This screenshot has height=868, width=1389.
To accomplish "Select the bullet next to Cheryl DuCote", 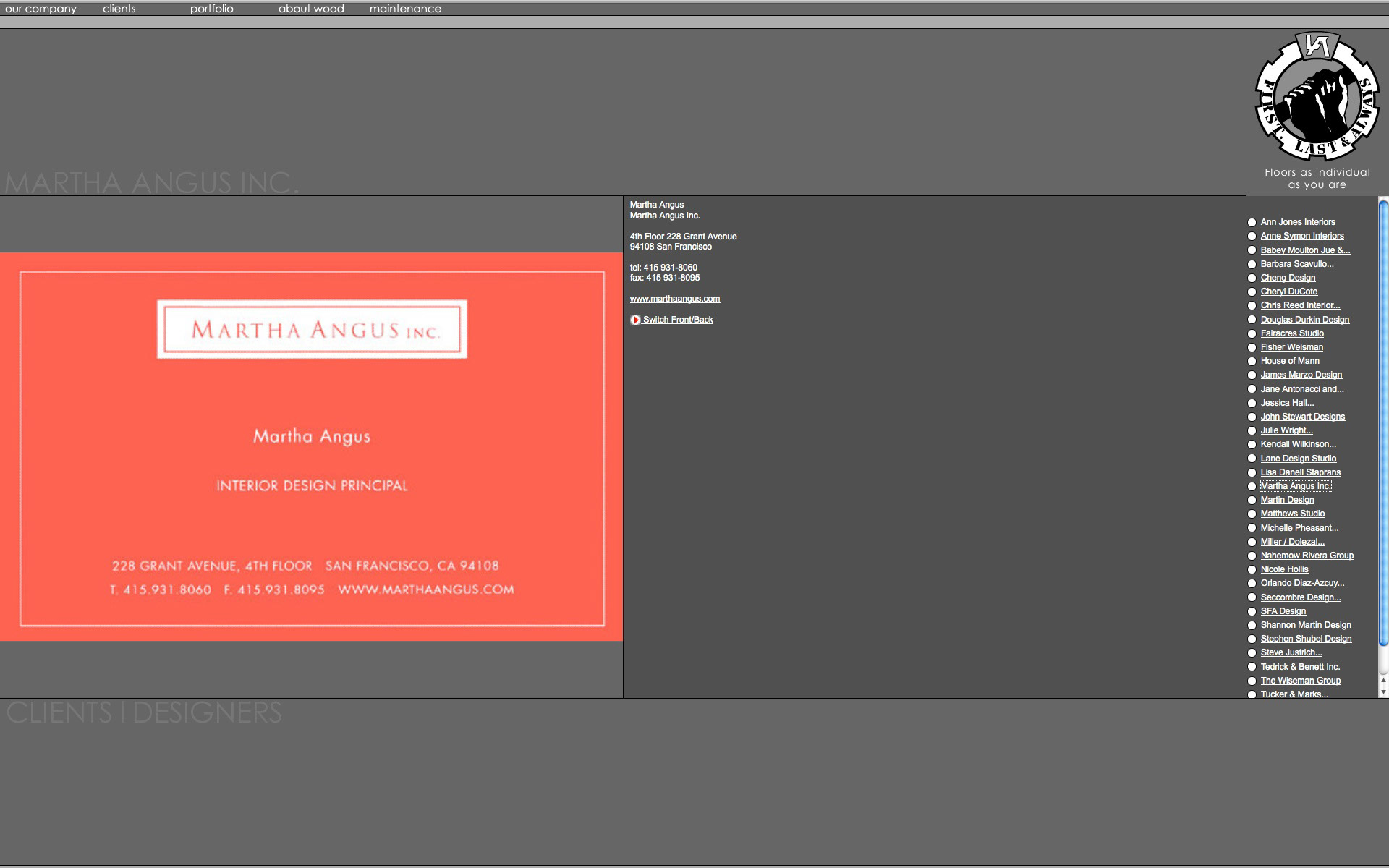I will pos(1252,292).
